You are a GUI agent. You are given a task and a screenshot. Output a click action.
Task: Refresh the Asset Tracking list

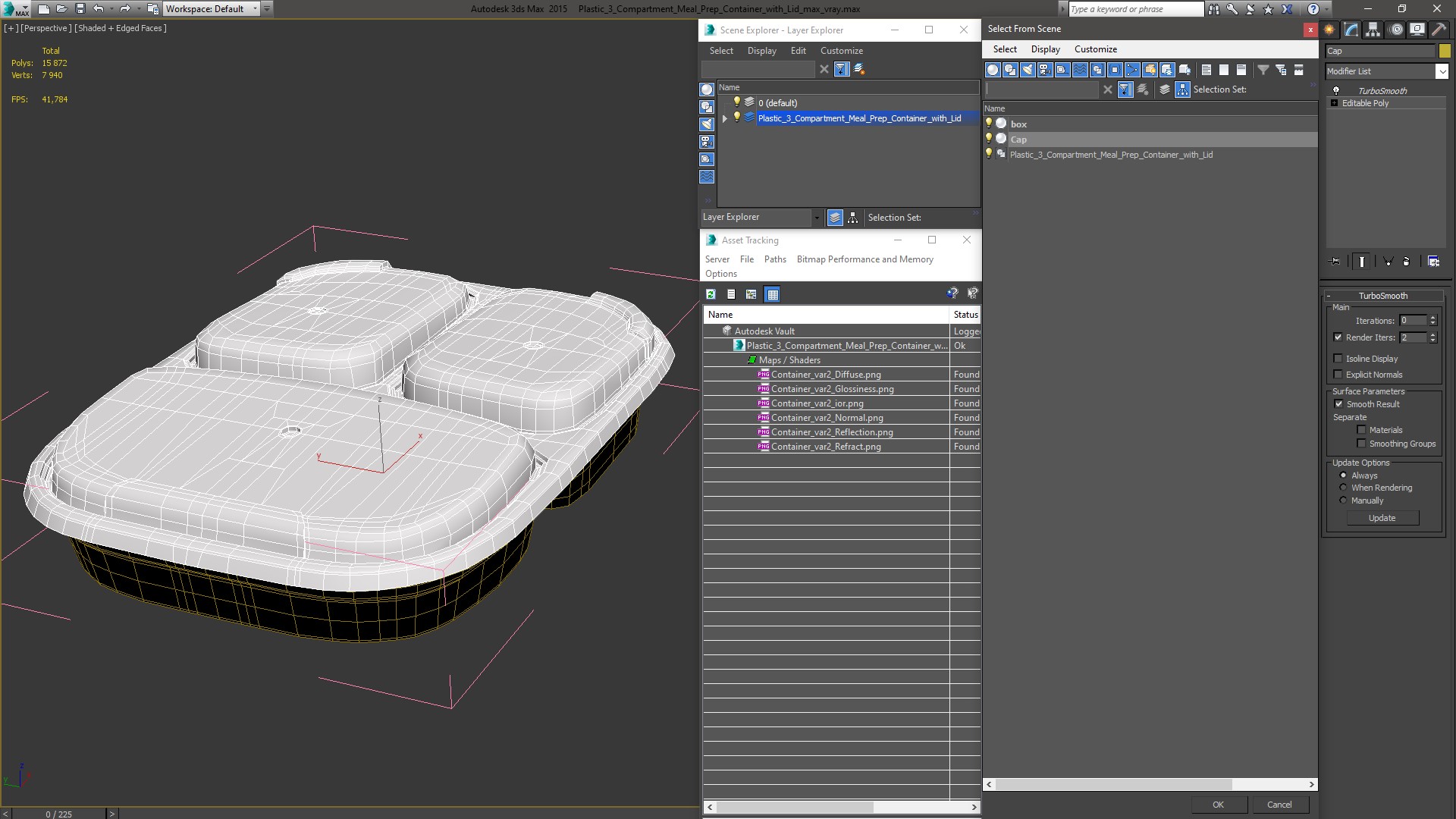click(x=711, y=294)
